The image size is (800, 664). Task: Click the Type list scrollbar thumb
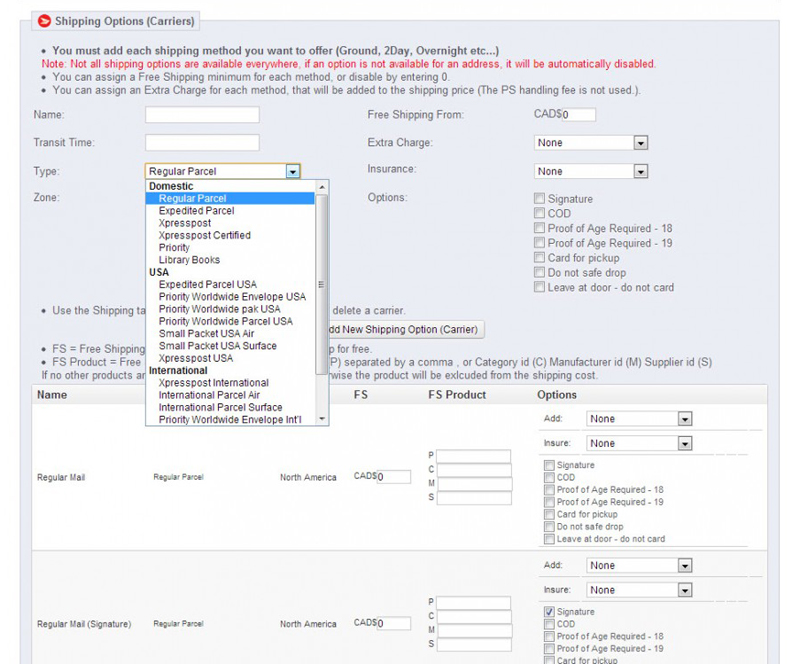tap(321, 284)
